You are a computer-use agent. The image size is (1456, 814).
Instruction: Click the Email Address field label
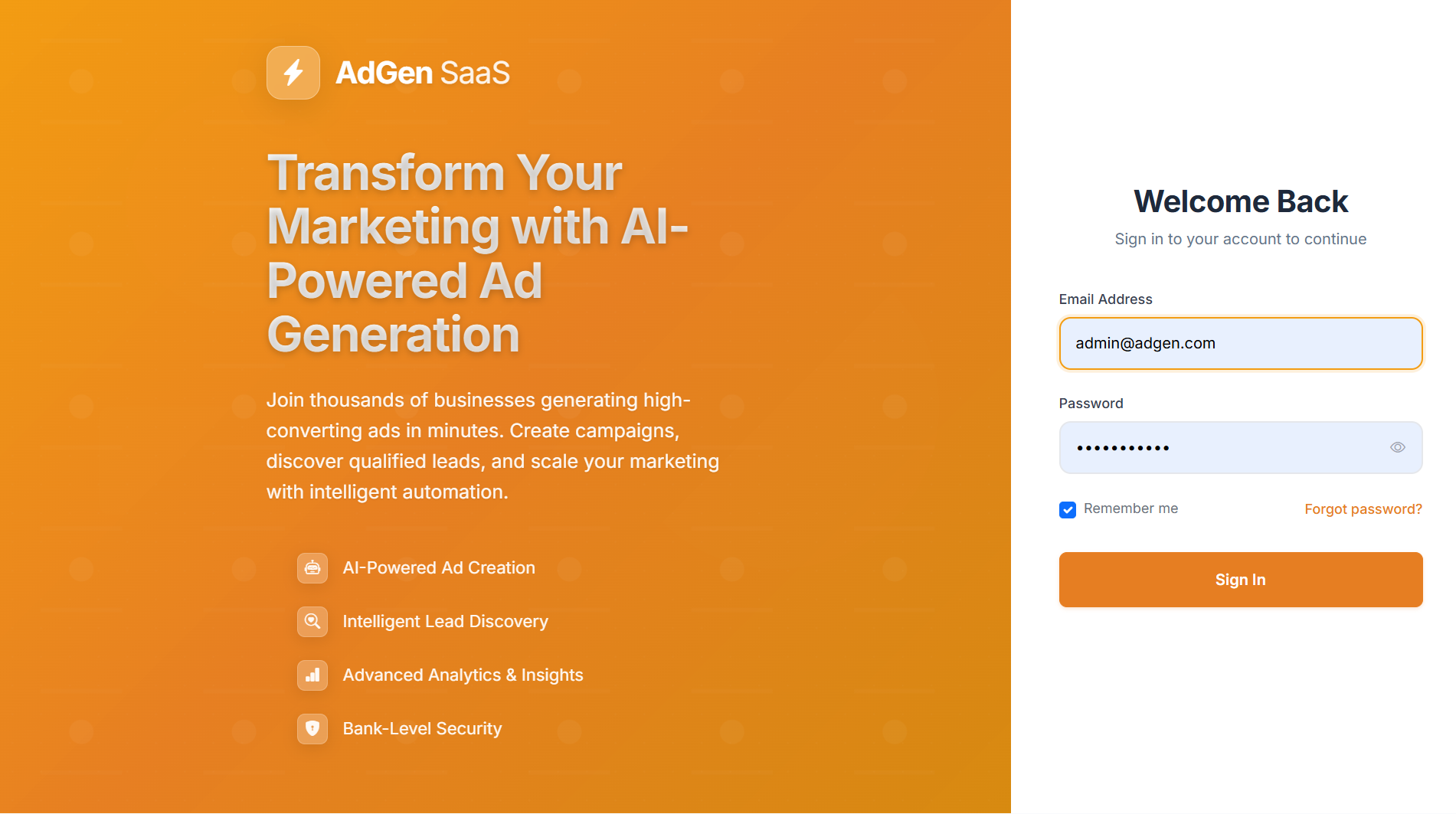[1105, 299]
